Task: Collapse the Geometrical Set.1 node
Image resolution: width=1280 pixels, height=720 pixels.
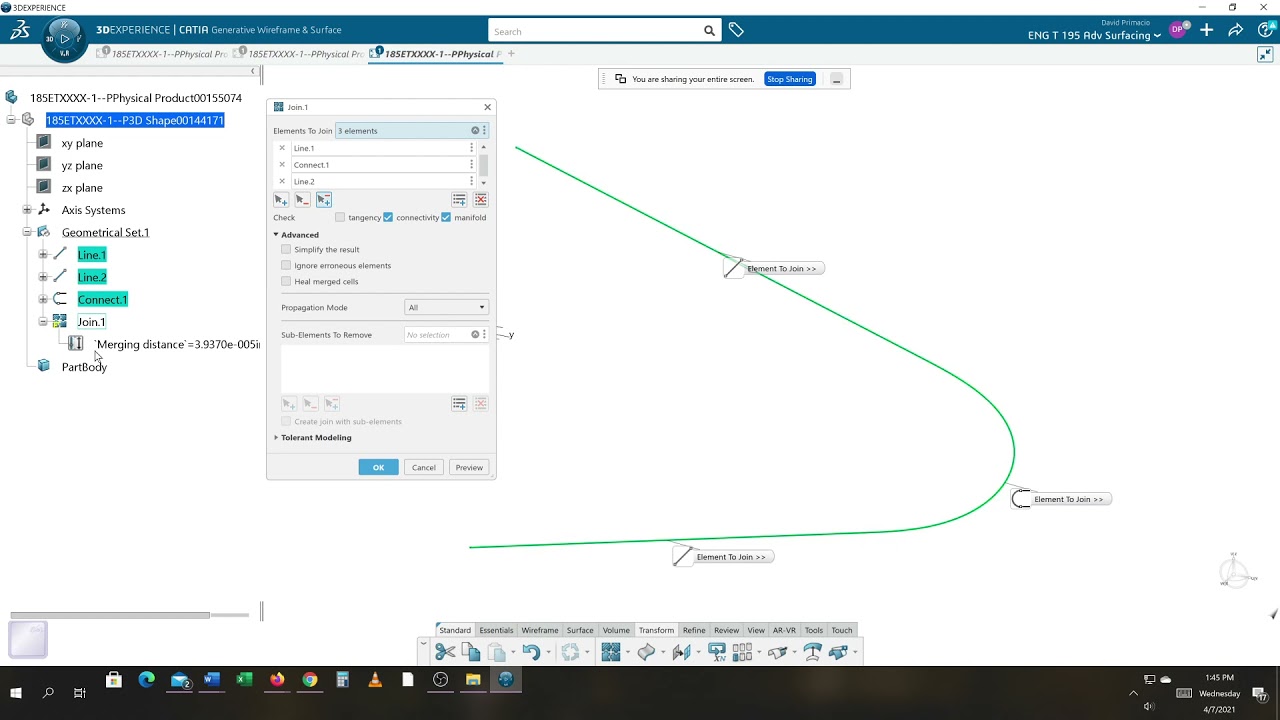Action: 27,232
